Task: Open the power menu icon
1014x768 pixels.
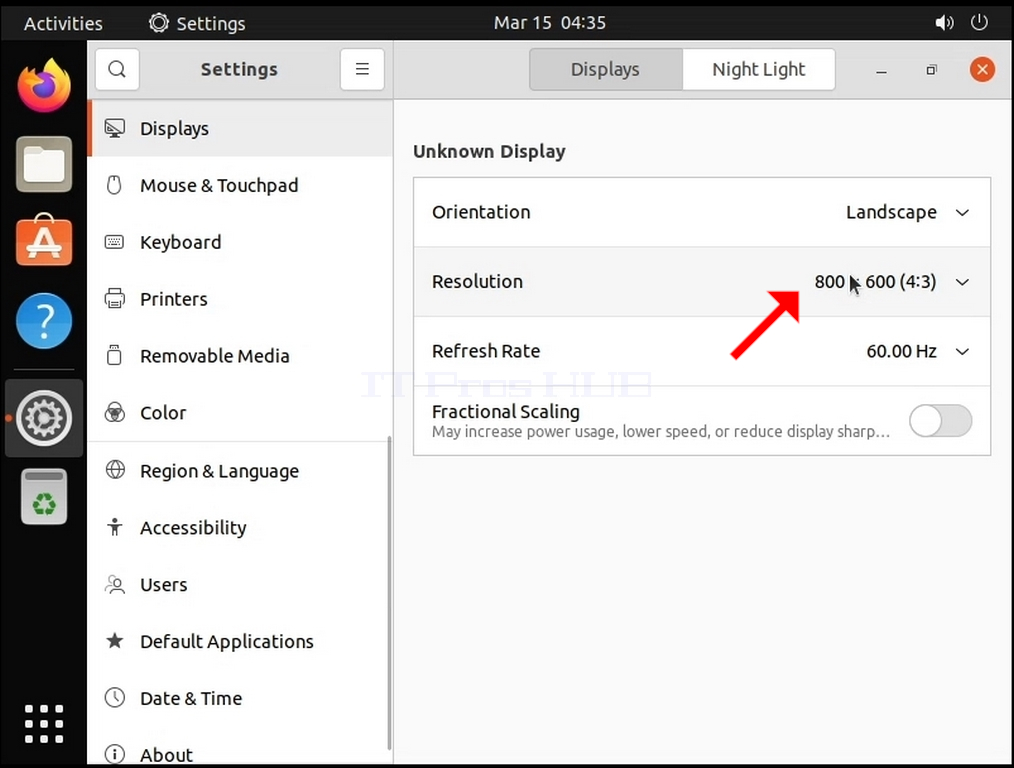Action: 979,23
